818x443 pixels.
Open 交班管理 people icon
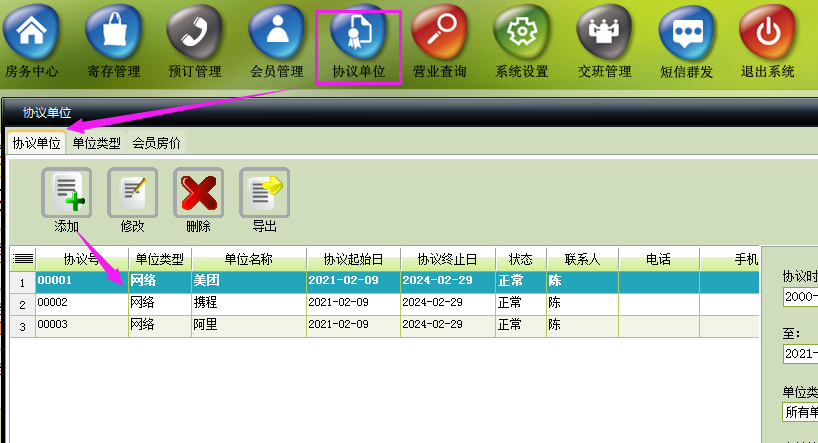click(604, 31)
